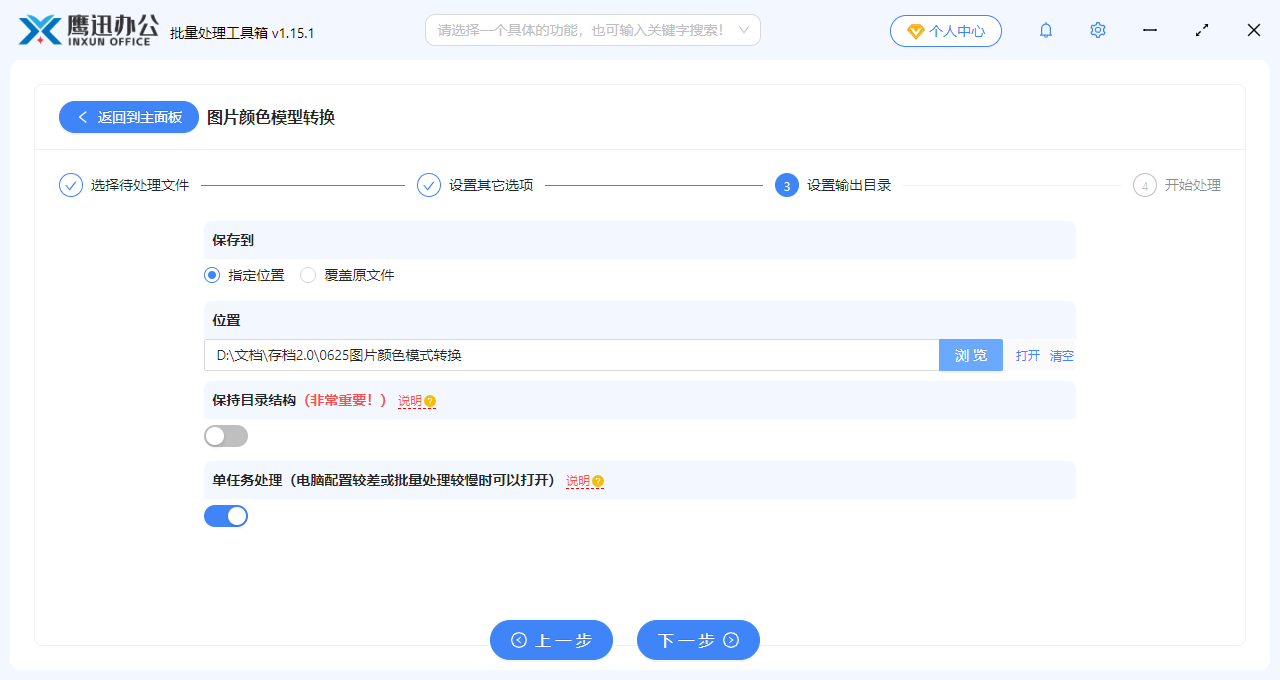Click the INXUN Office logo

pos(88,30)
